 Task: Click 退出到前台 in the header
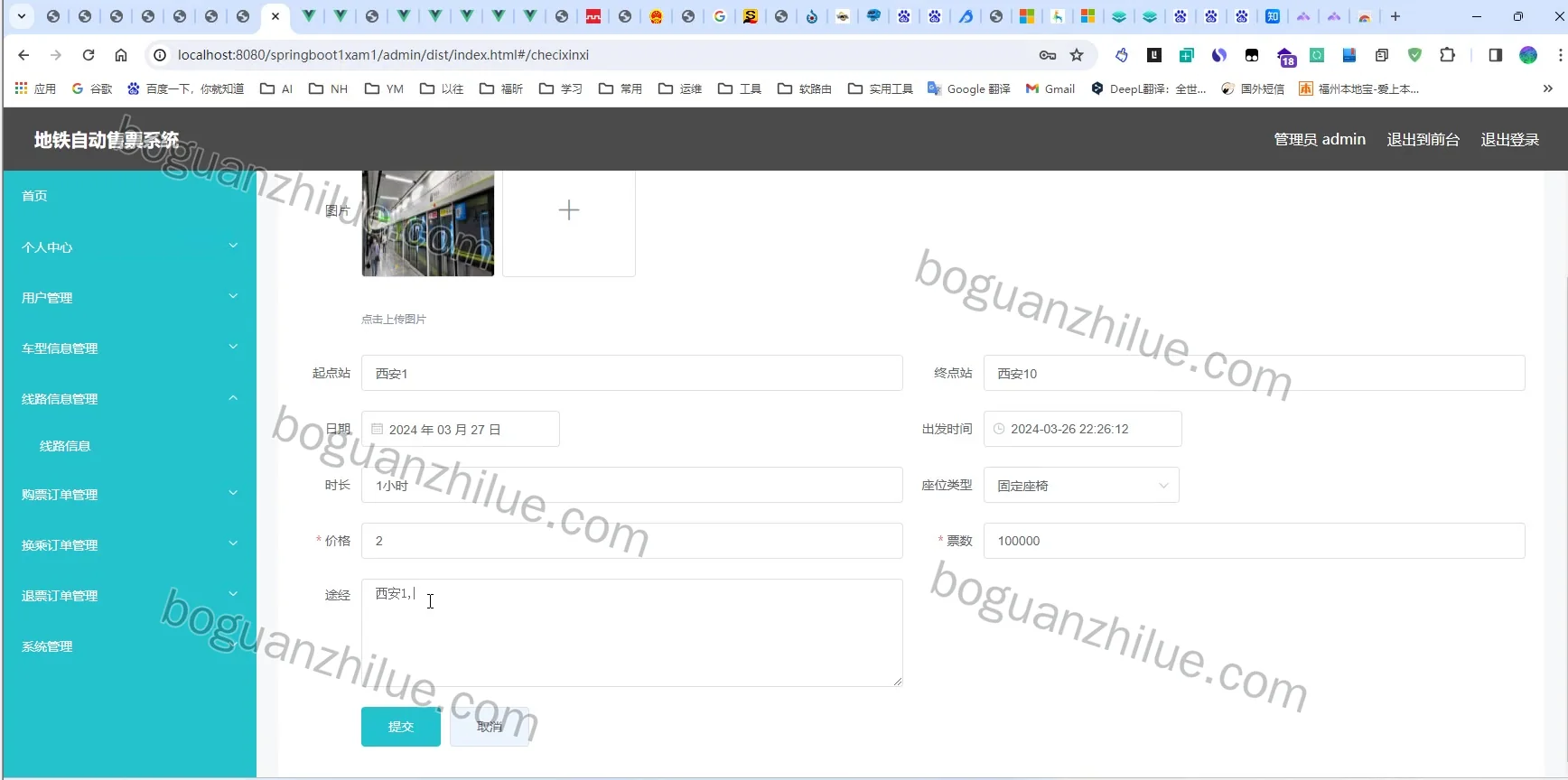[x=1423, y=139]
